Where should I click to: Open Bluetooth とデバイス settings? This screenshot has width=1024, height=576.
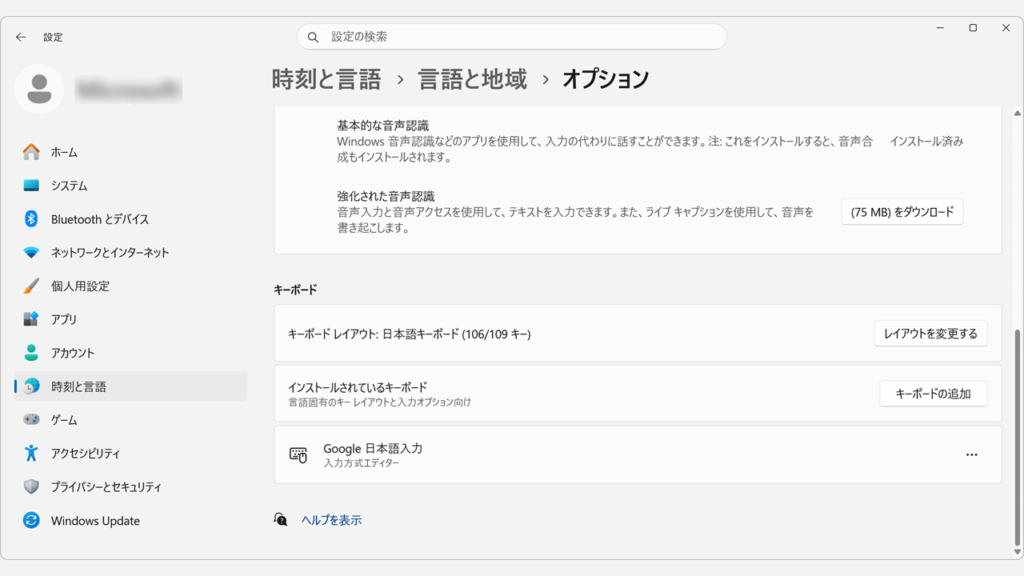[131, 219]
